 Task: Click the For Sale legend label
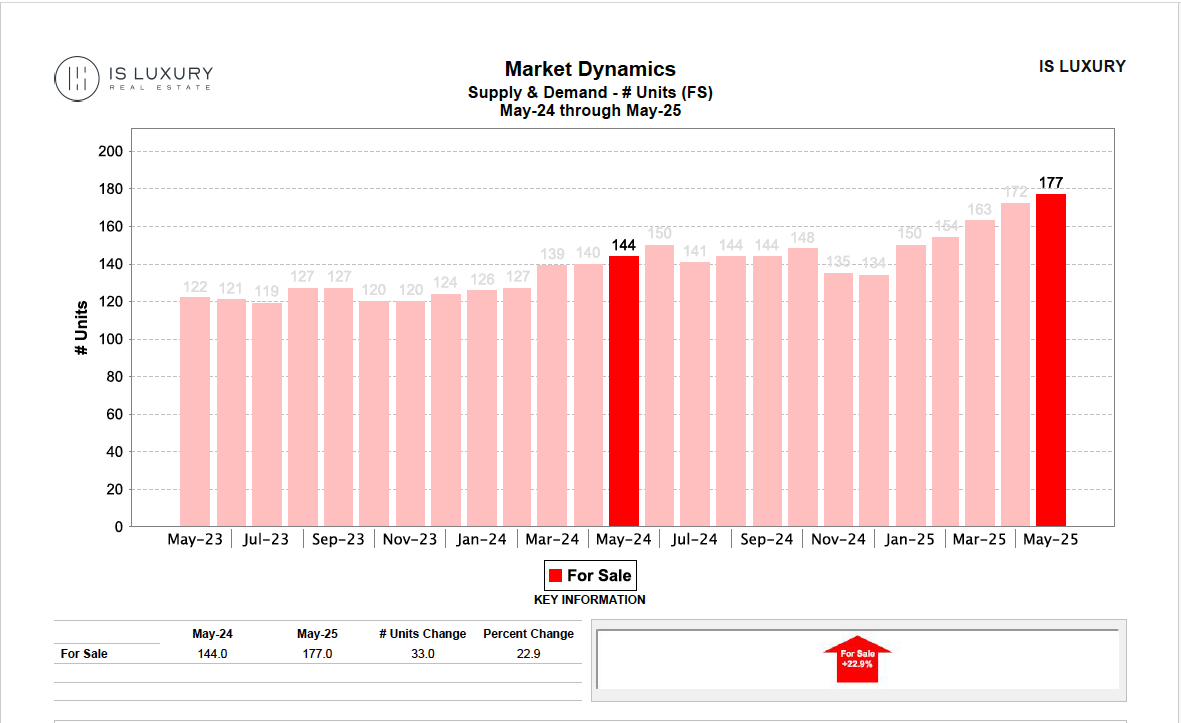pyautogui.click(x=599, y=575)
